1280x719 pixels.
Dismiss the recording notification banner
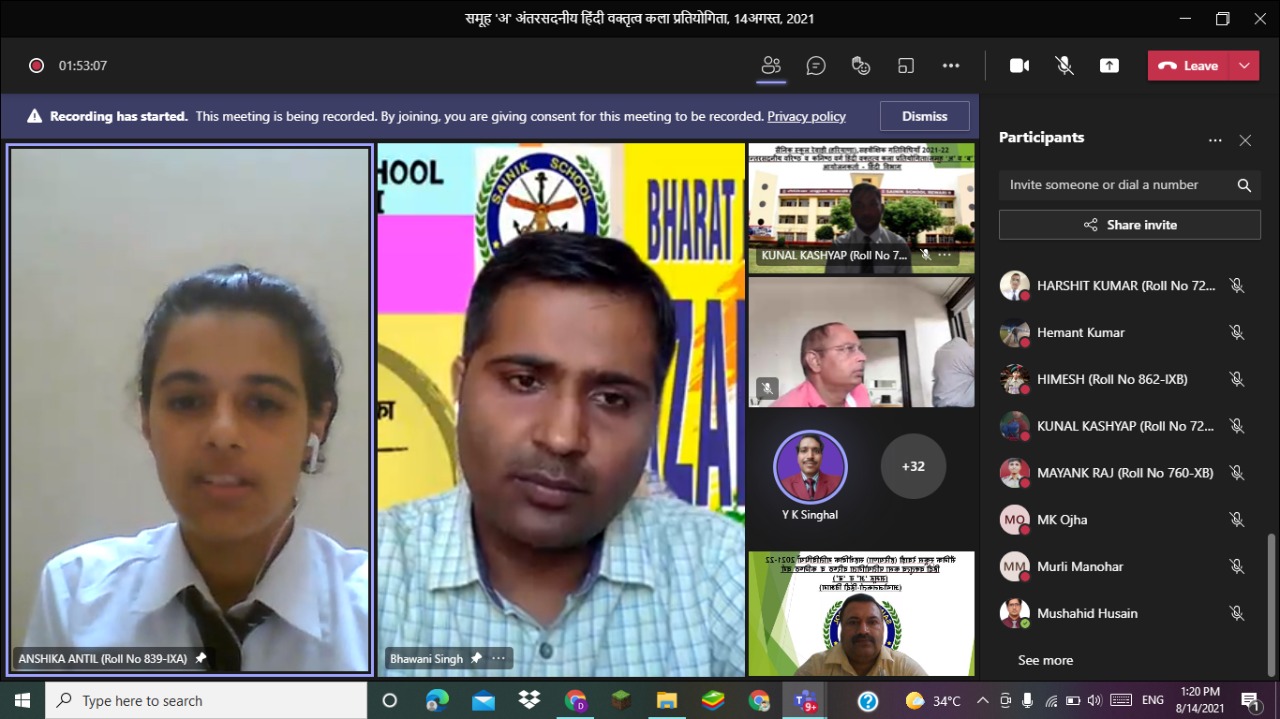tap(924, 116)
